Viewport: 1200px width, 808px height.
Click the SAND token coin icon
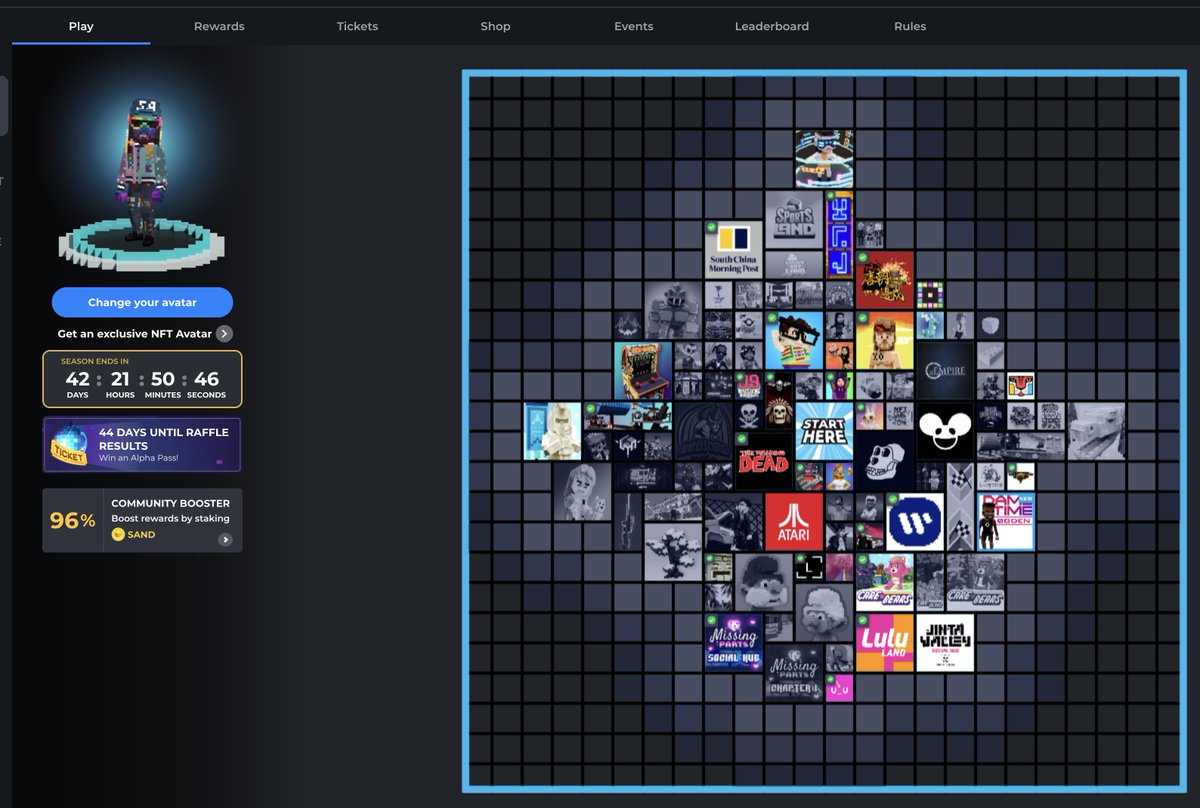pos(118,535)
